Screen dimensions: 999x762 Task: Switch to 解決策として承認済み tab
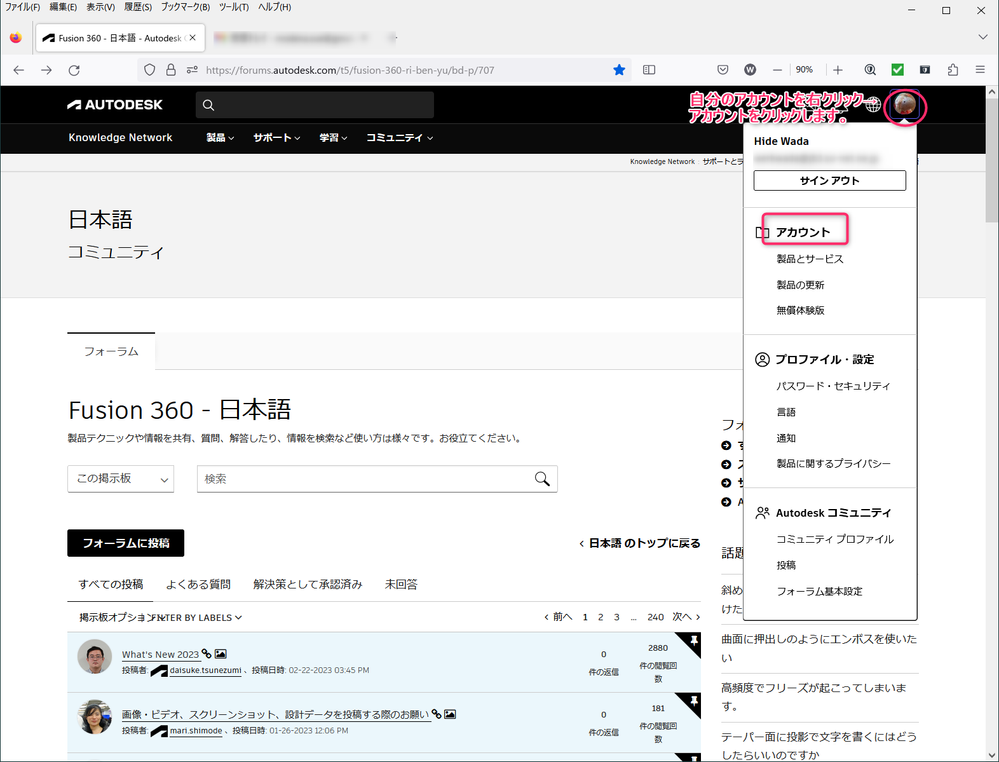[308, 584]
